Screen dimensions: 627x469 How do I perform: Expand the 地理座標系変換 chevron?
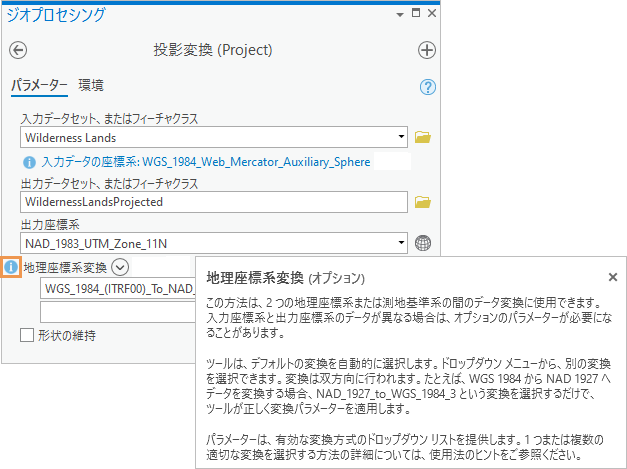(x=121, y=267)
